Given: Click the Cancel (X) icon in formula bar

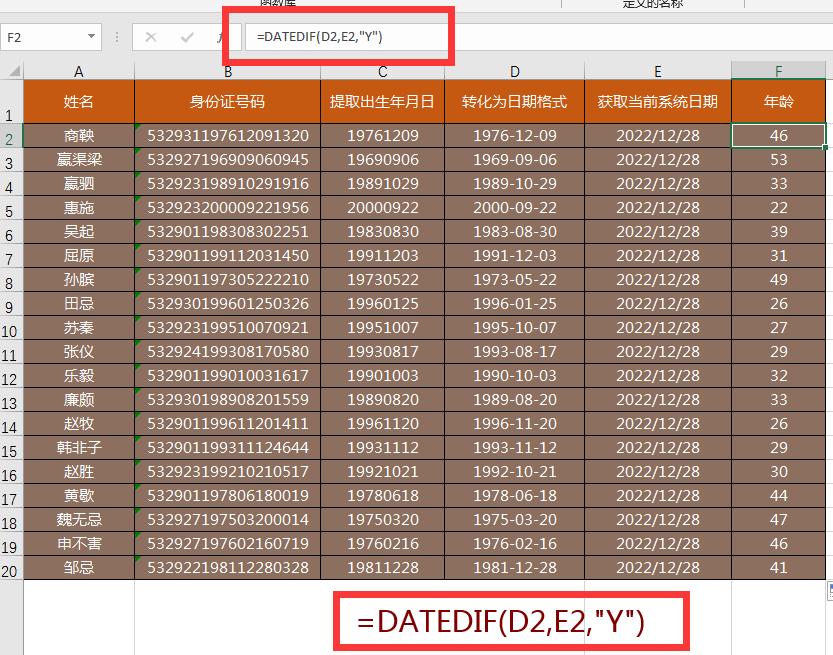Looking at the screenshot, I should (x=151, y=37).
